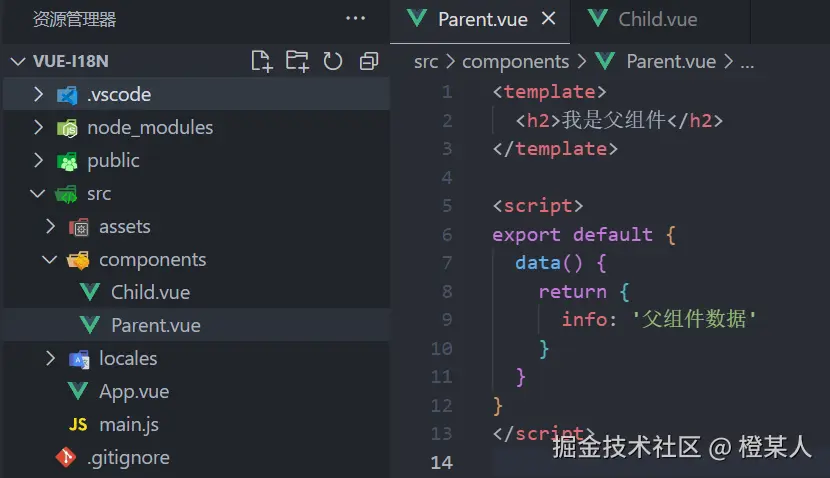This screenshot has height=478, width=830.
Task: Click the src folder icon
Action: 67,194
